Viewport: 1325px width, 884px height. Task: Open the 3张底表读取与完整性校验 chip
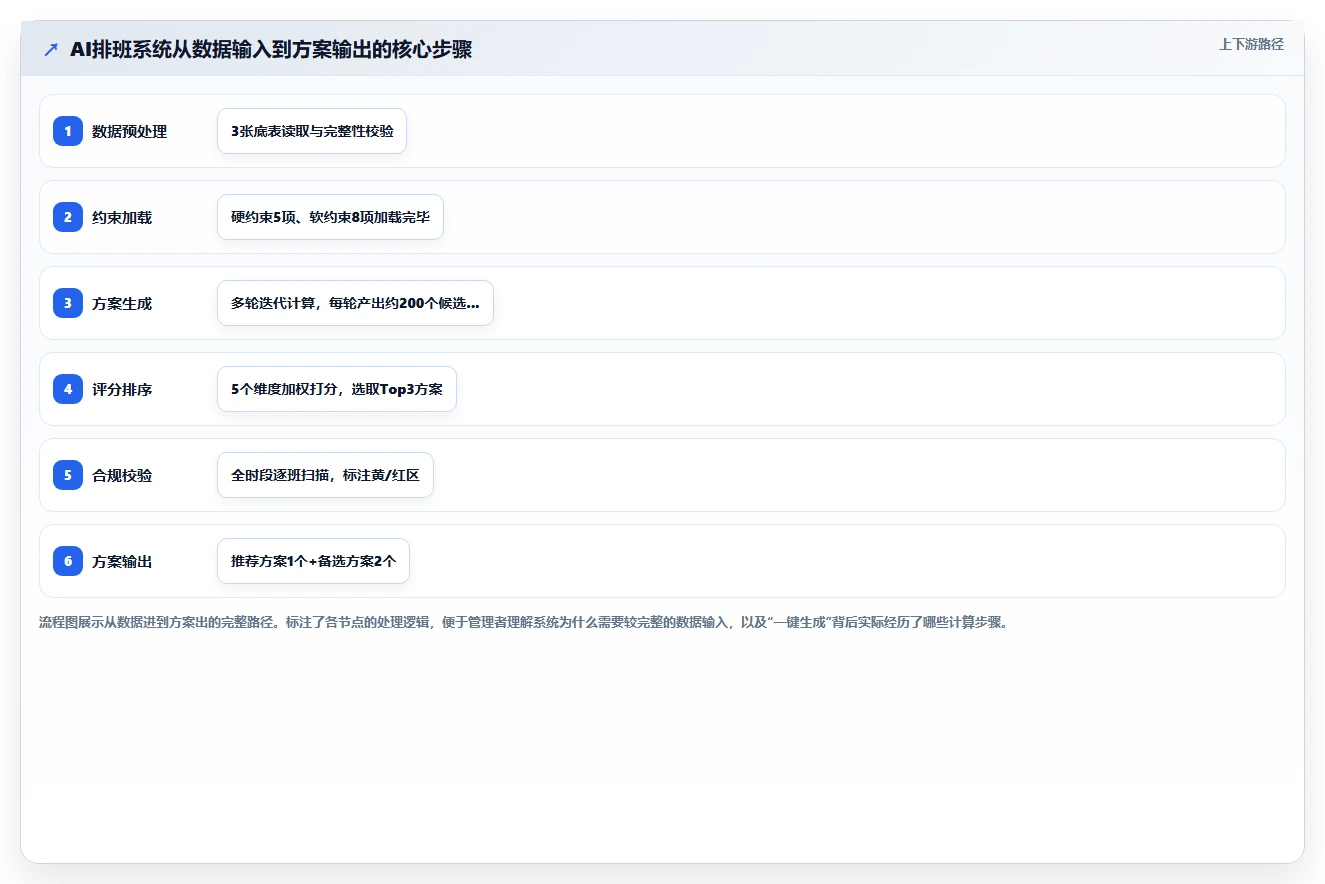[312, 131]
